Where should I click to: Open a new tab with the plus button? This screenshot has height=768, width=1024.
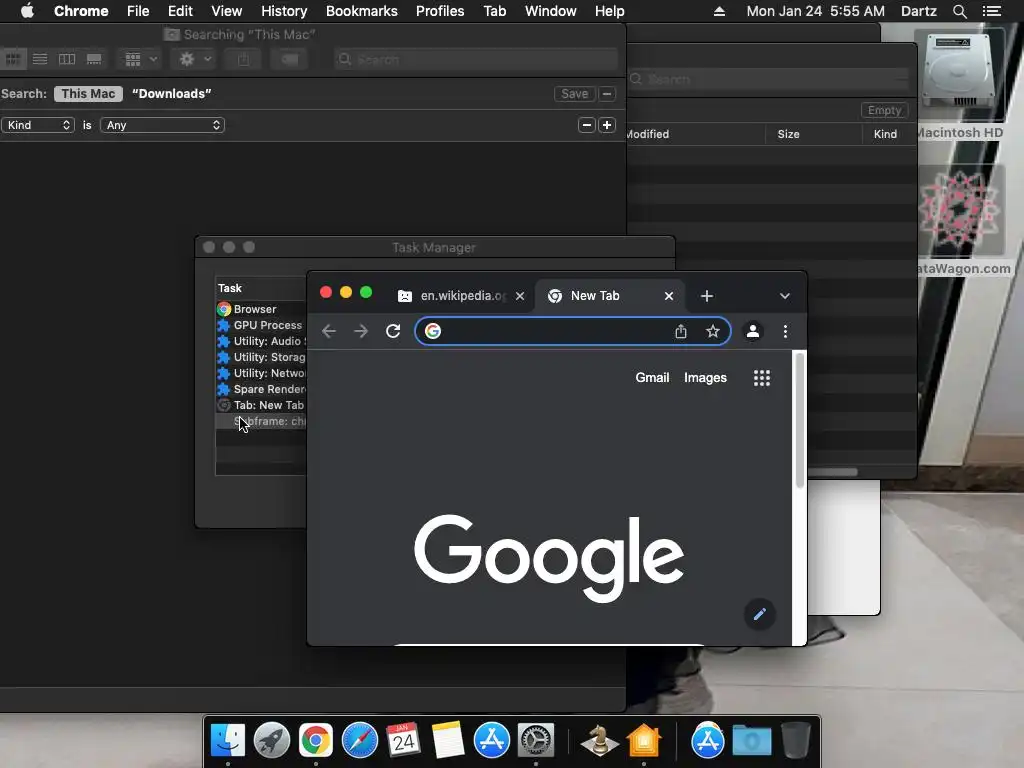click(x=707, y=296)
